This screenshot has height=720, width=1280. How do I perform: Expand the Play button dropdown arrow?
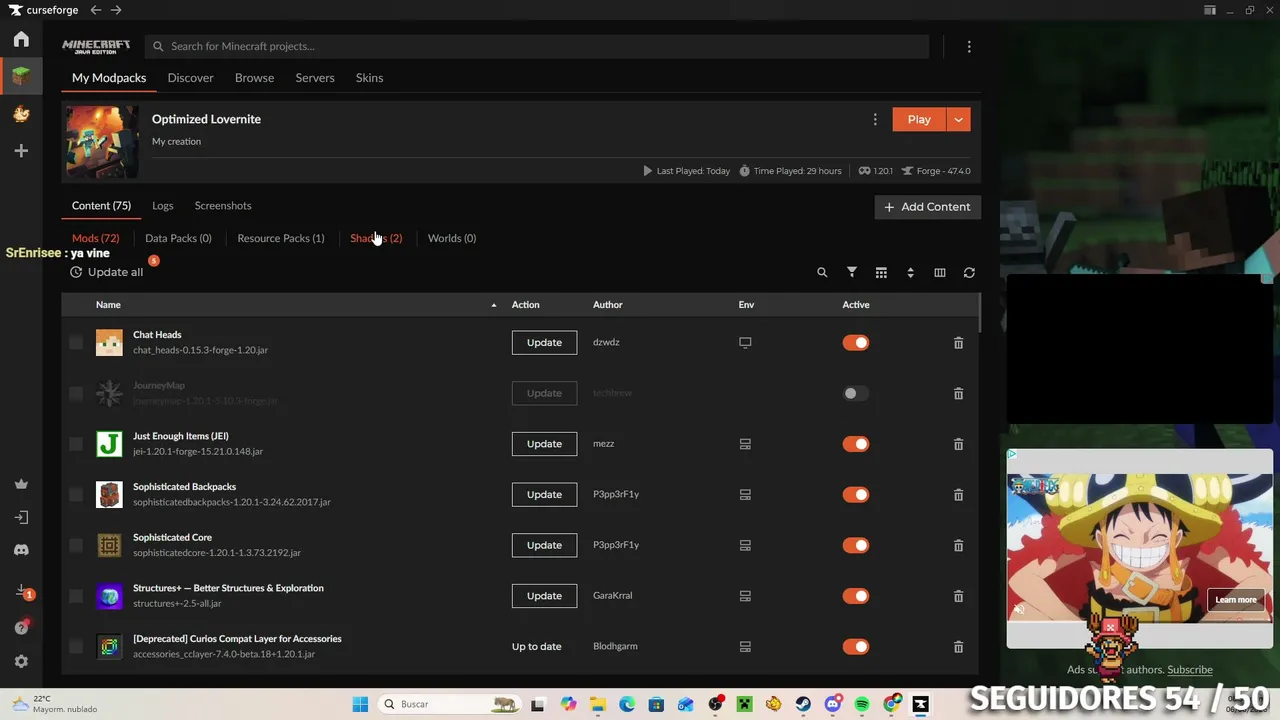pos(958,119)
